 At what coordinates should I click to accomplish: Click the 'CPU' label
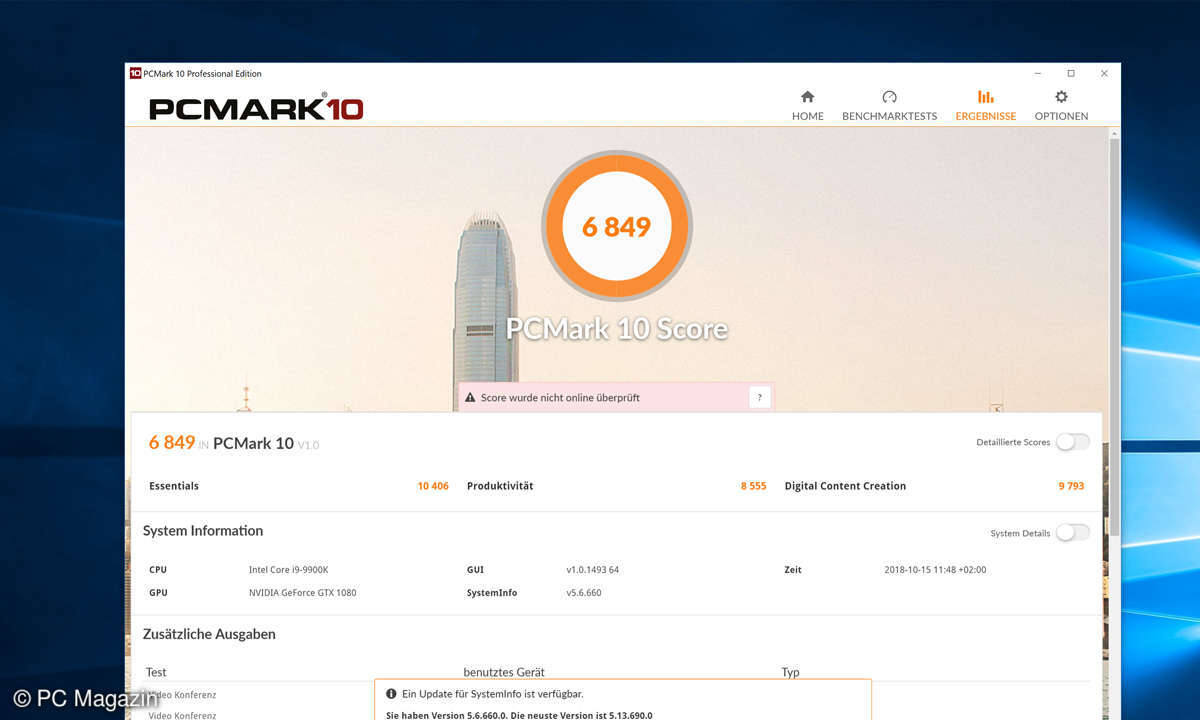(158, 570)
